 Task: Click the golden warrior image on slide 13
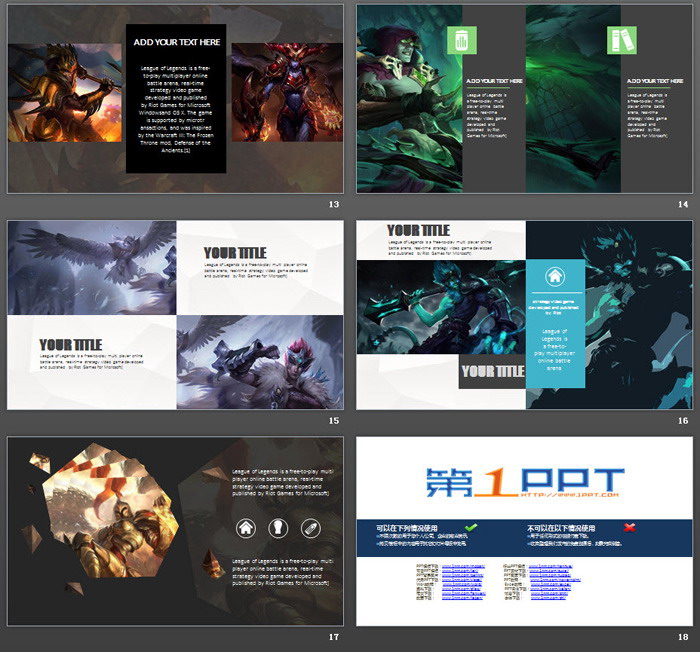(x=65, y=93)
